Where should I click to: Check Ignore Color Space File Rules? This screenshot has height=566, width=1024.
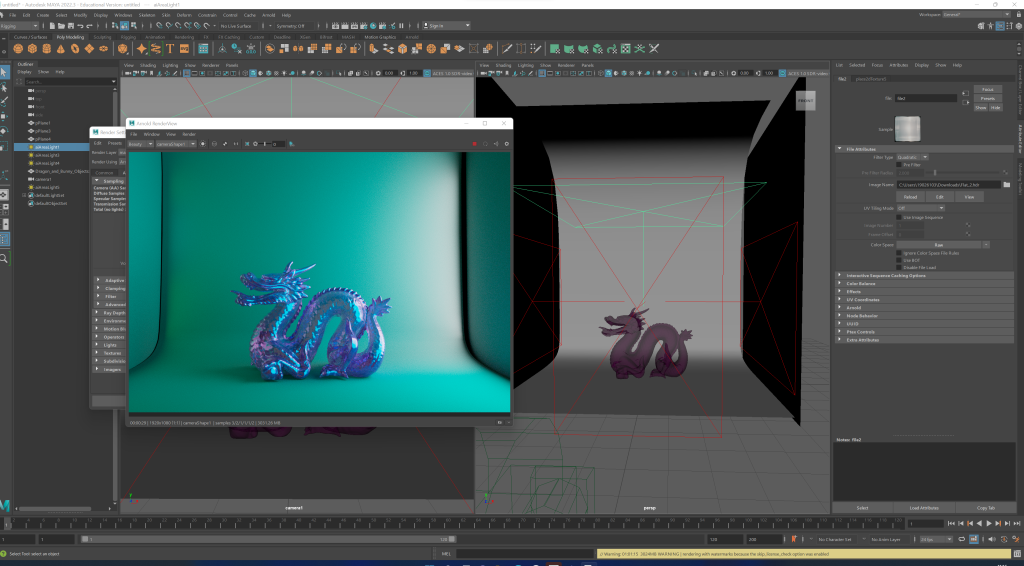[x=899, y=253]
